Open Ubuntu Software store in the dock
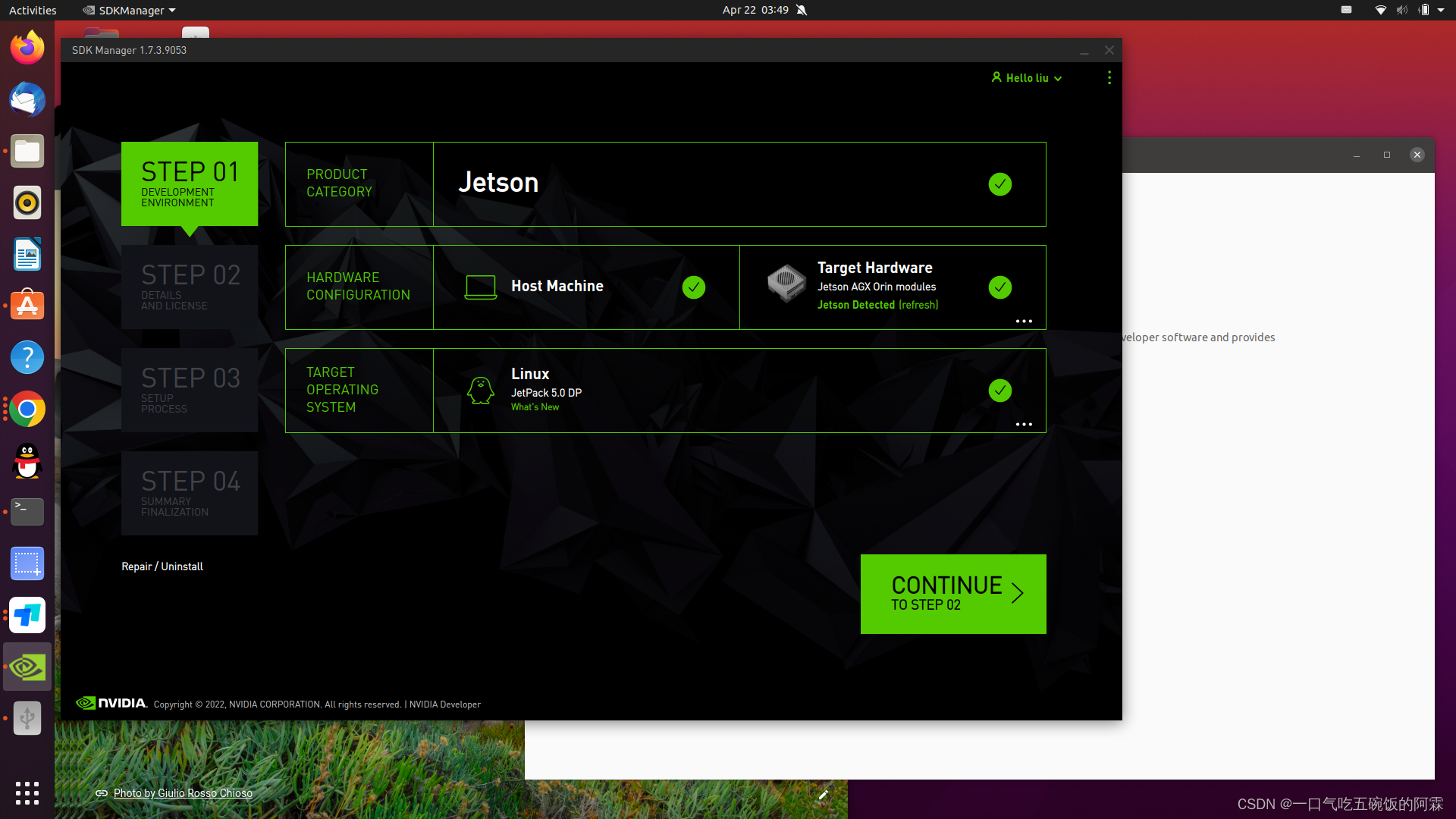The width and height of the screenshot is (1456, 819). (x=27, y=306)
